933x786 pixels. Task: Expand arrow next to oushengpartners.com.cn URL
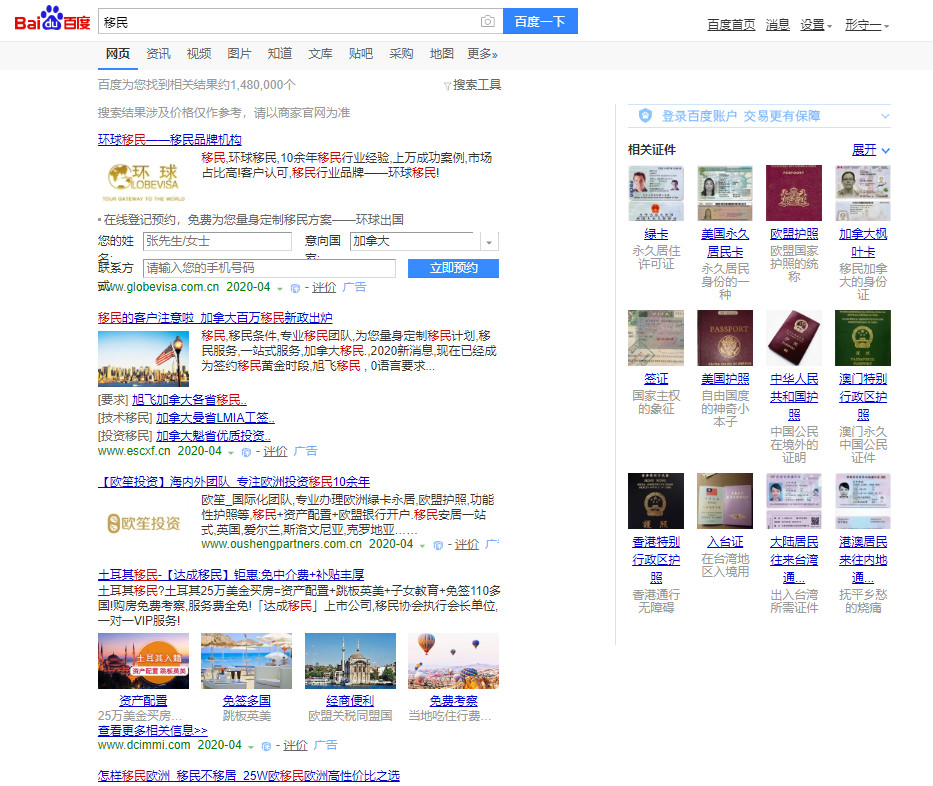coord(422,546)
